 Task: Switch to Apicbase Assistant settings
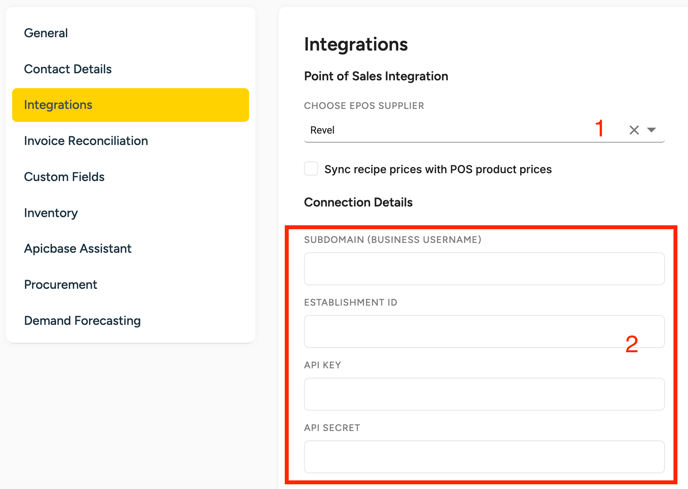pos(78,248)
